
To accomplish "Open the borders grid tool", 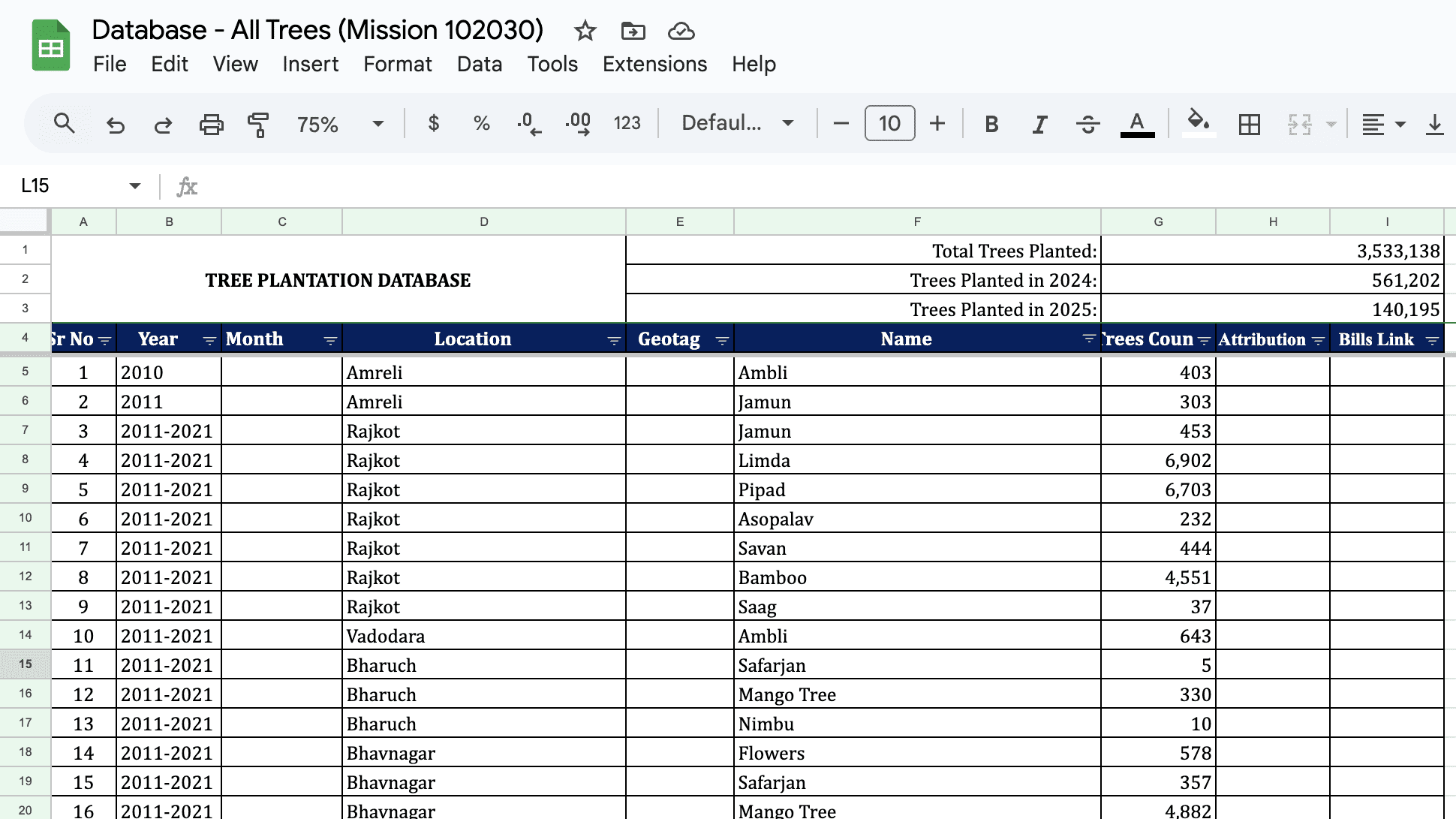I will (1249, 124).
